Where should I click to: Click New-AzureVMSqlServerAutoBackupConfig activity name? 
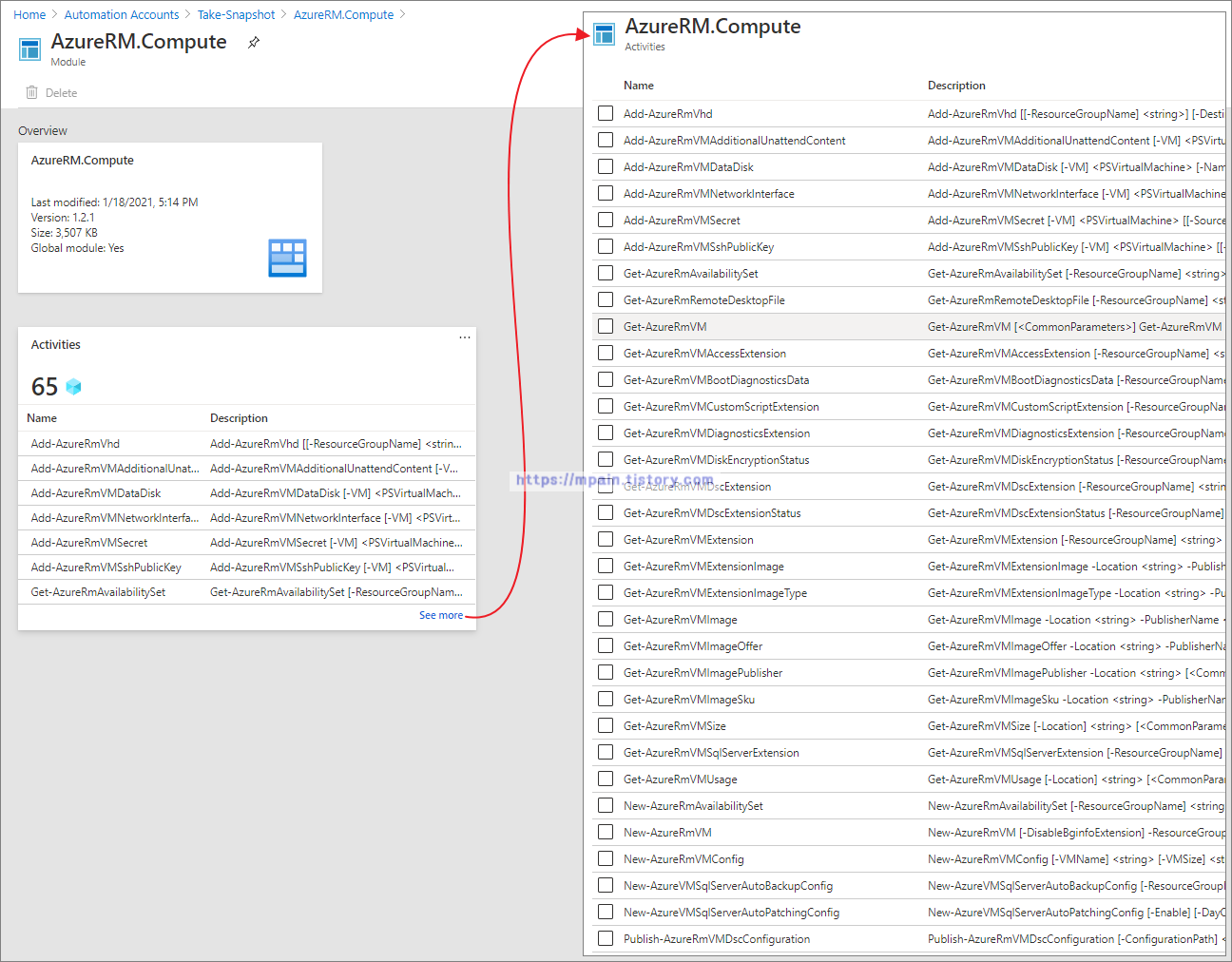click(x=728, y=885)
